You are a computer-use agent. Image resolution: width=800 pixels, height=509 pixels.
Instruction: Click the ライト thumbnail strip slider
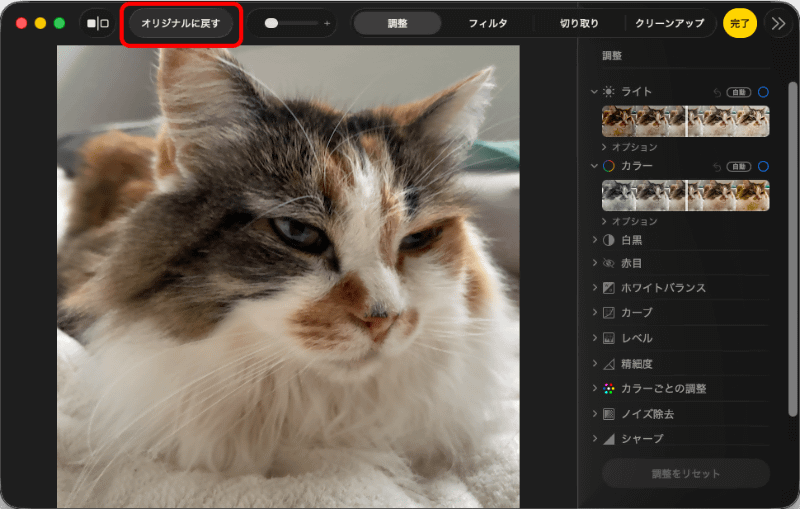[x=686, y=121]
